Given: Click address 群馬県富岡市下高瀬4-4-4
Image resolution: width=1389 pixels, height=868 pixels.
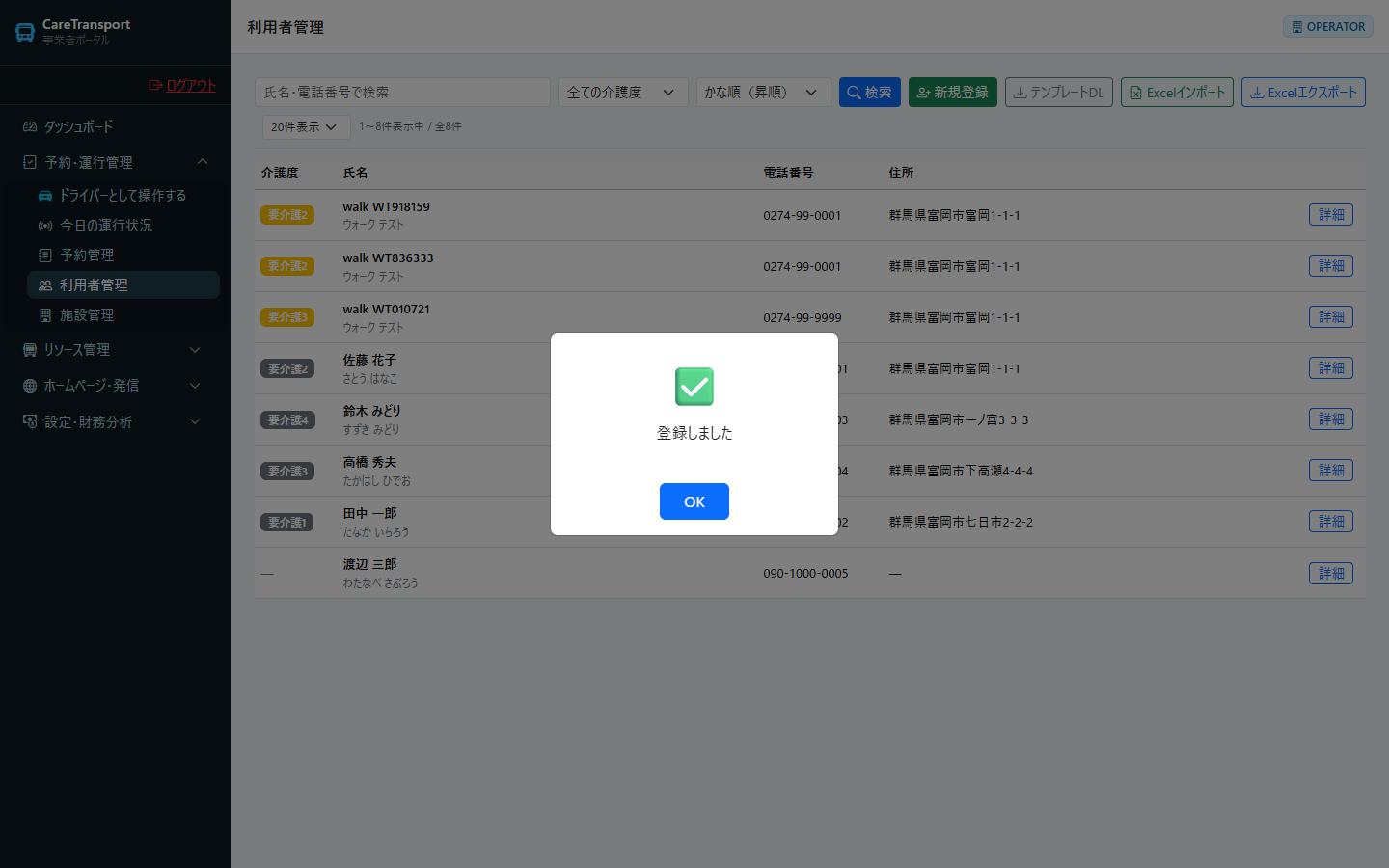Looking at the screenshot, I should [961, 471].
